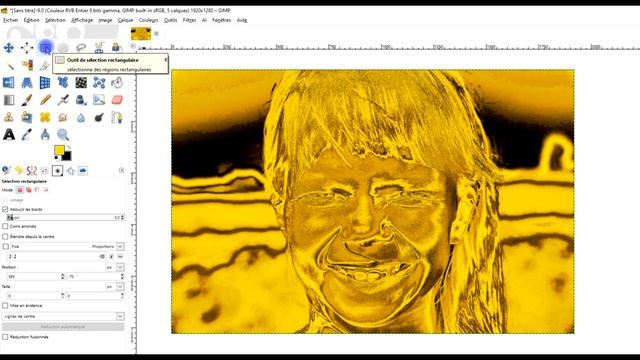This screenshot has width=640, height=360.
Task: Click the Rayon feather radius slider
Action: [x=65, y=218]
